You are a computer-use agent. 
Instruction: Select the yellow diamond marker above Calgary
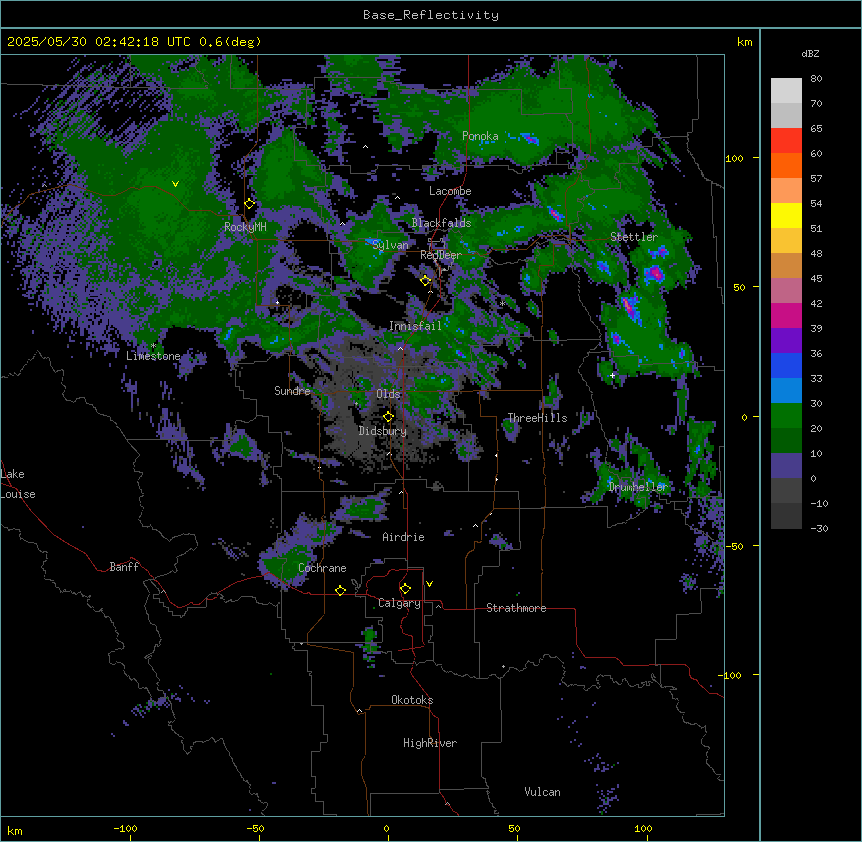pos(405,589)
